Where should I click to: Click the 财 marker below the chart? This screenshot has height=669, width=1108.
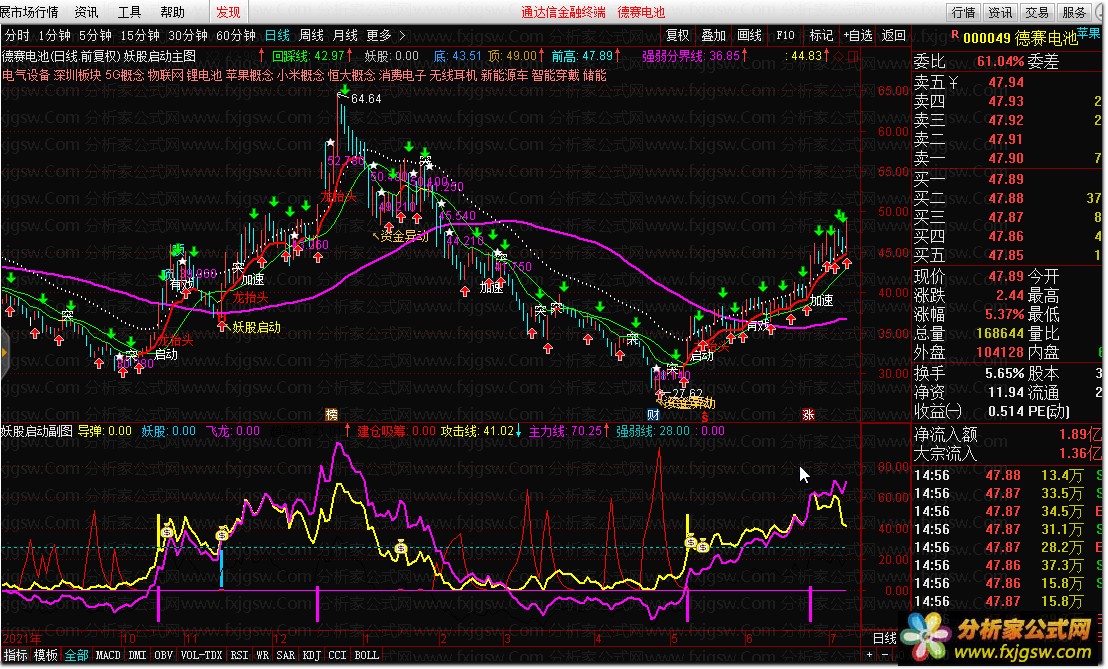tap(653, 415)
